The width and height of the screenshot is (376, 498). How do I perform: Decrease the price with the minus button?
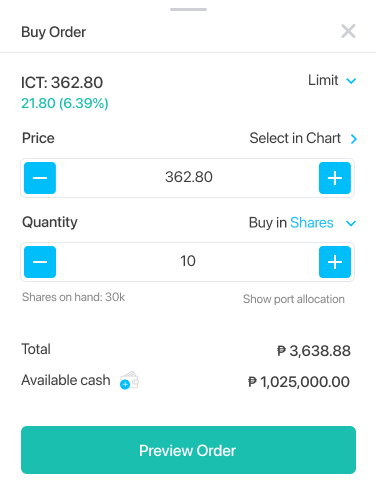point(40,178)
